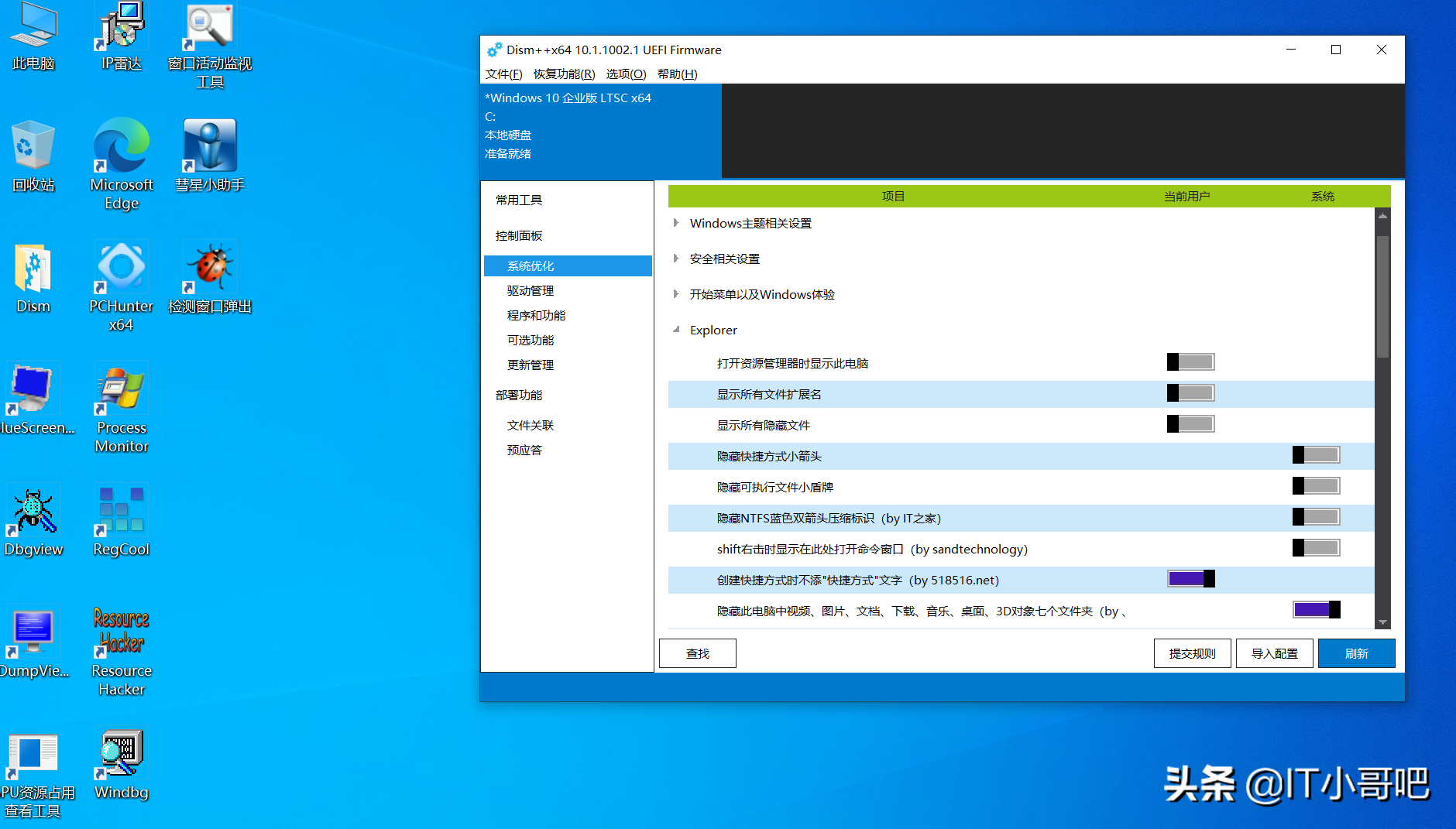Viewport: 1456px width, 829px height.
Task: Open the DumpView desktop shortcut
Action: coord(33,642)
